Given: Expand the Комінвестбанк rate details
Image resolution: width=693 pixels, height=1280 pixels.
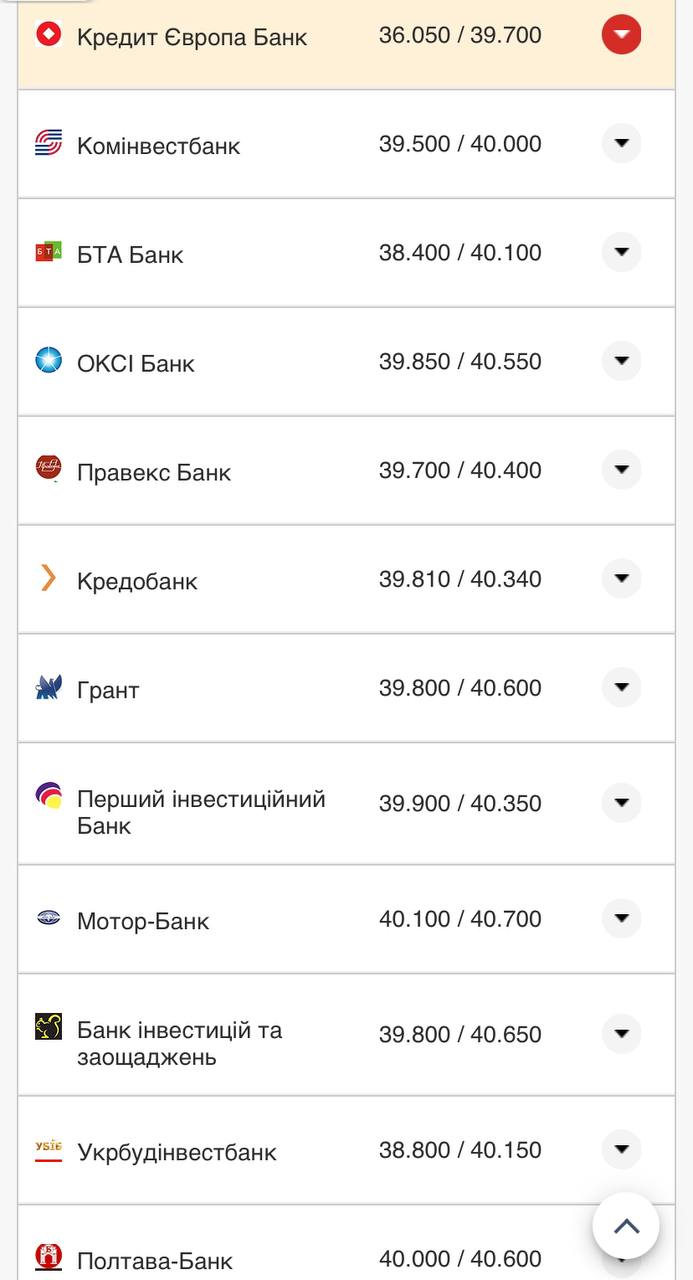Looking at the screenshot, I should (621, 144).
